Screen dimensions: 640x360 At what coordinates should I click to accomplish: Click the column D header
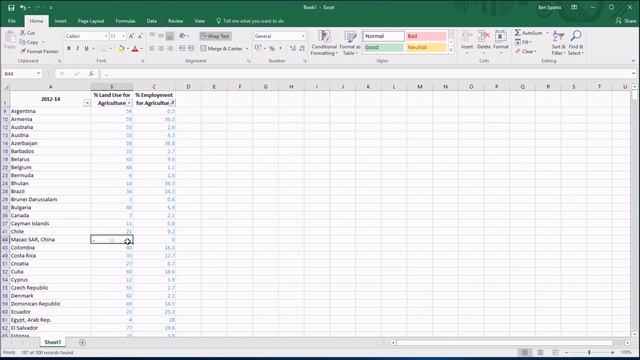(x=188, y=87)
